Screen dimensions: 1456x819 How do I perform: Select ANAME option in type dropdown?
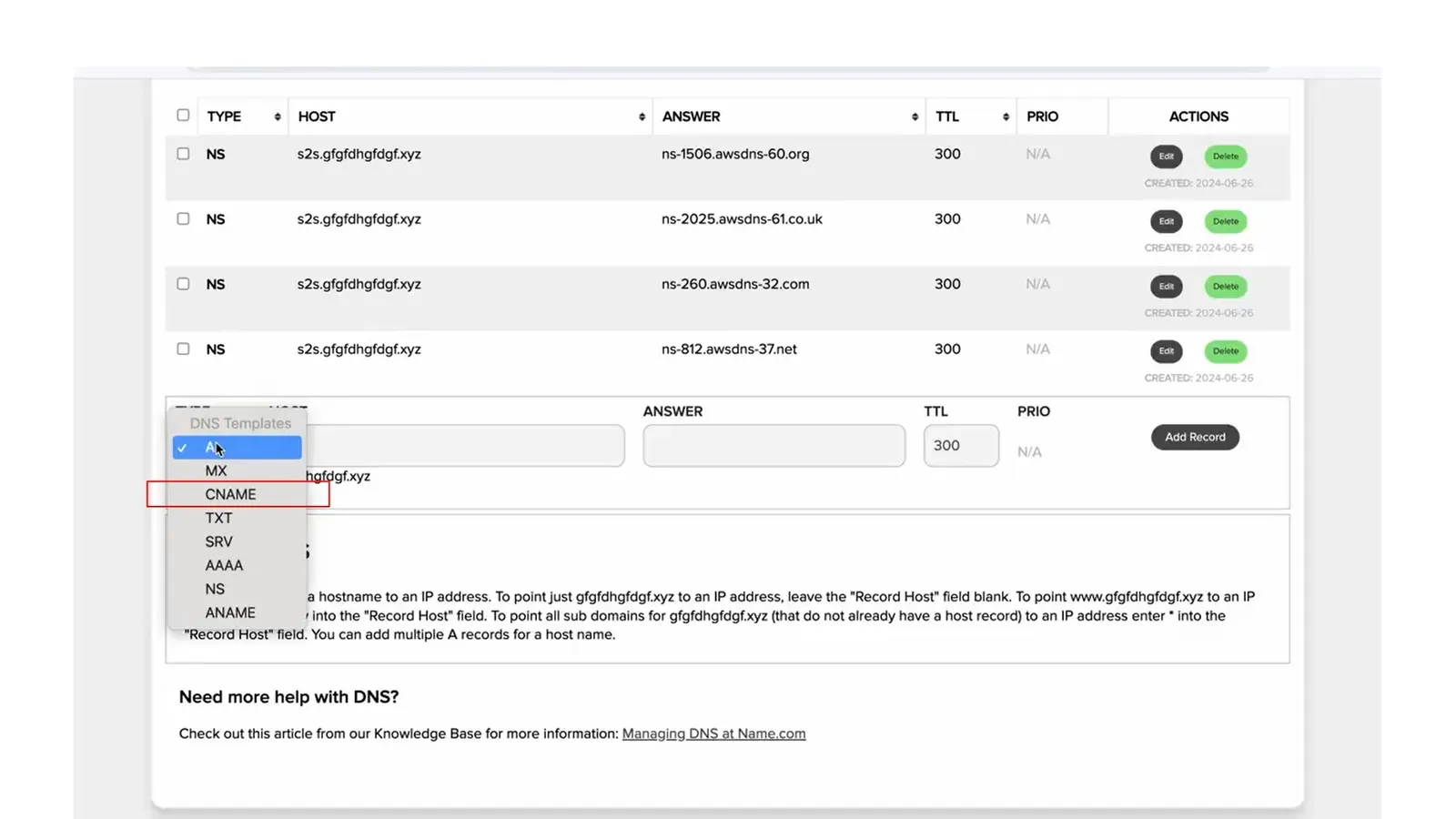(x=237, y=612)
